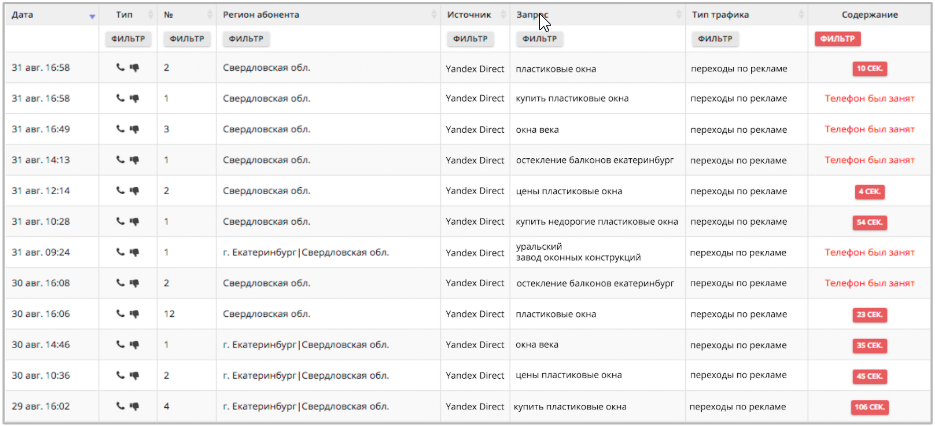This screenshot has height=426, width=935.
Task: Open filter under Запрос column
Action: [540, 39]
